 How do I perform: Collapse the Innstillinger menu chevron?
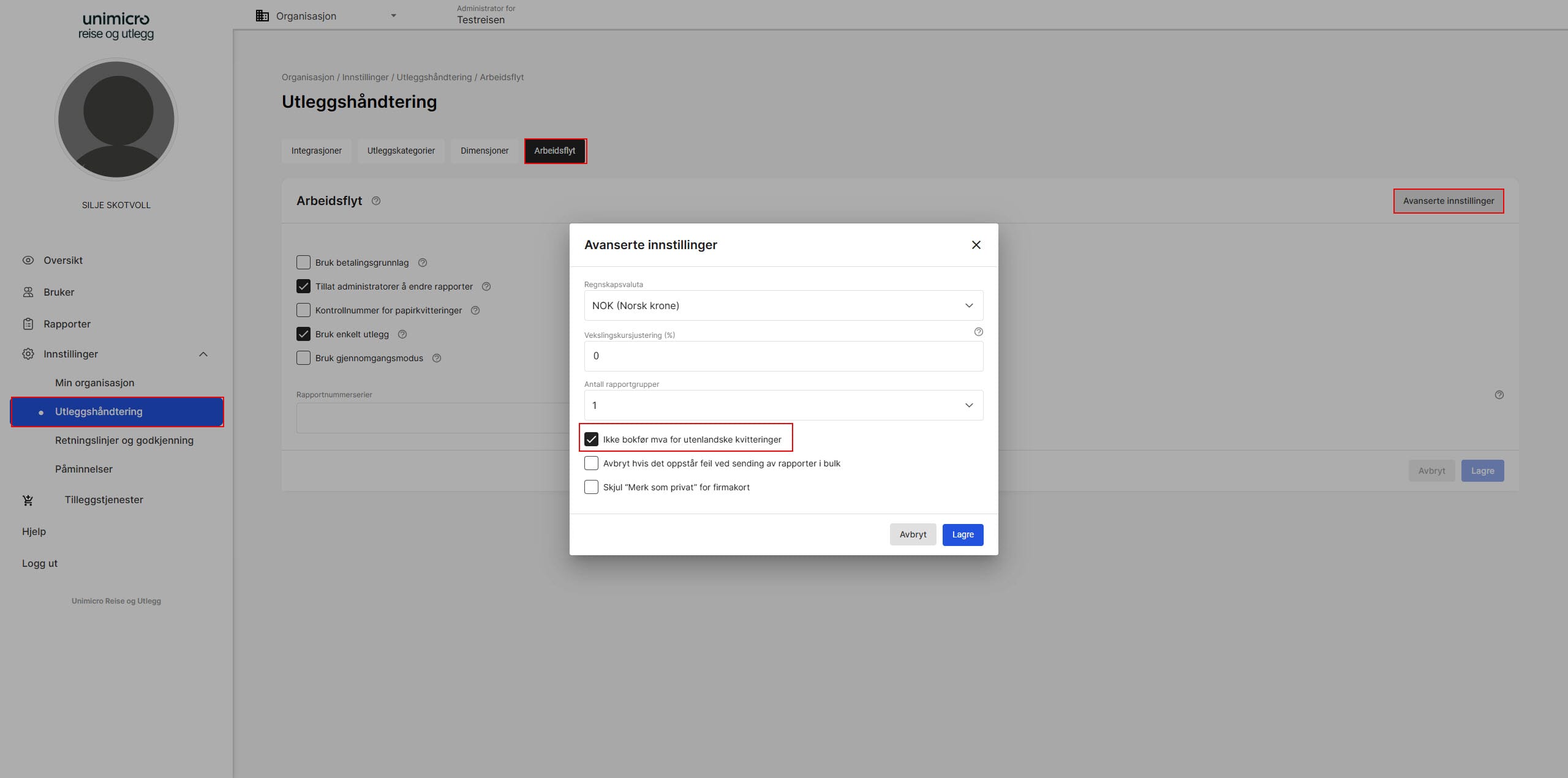(x=203, y=354)
